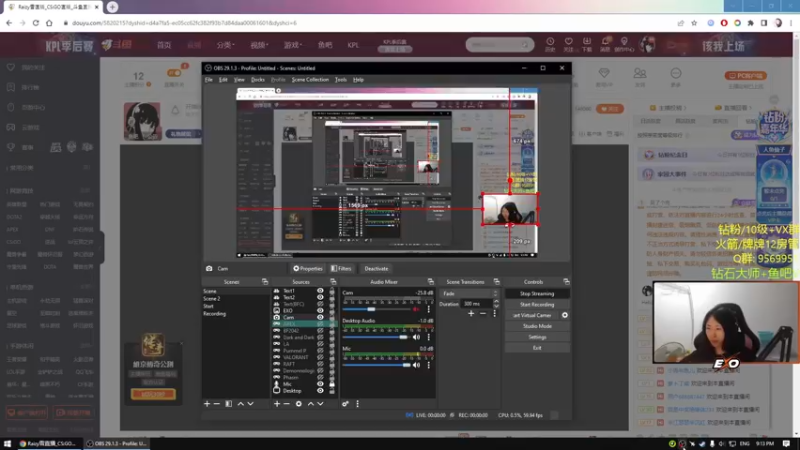Move scene up with the Scenes up arrow
This screenshot has height=450, width=800.
point(241,404)
